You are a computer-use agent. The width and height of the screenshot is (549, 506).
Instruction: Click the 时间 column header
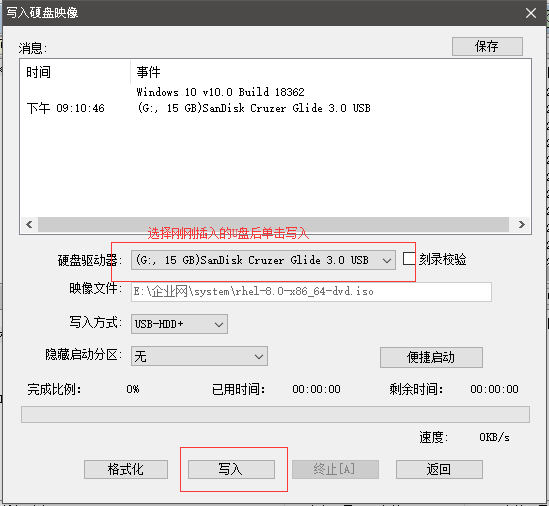(75, 72)
